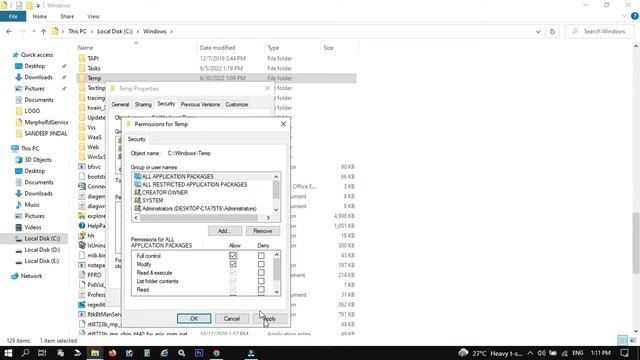The height and width of the screenshot is (360, 640).
Task: Switch to Sharing tab in Temp Properties
Action: click(143, 104)
